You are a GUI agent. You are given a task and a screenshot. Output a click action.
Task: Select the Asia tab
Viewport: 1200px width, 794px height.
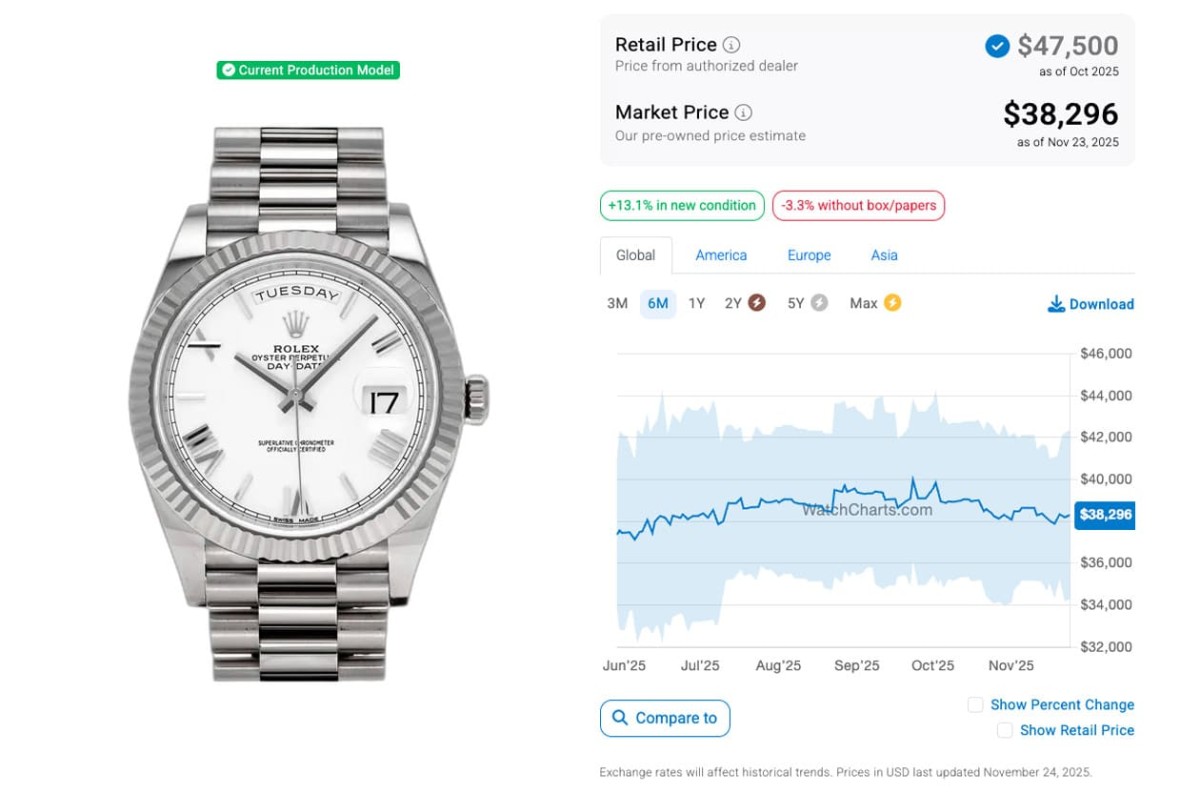click(884, 255)
